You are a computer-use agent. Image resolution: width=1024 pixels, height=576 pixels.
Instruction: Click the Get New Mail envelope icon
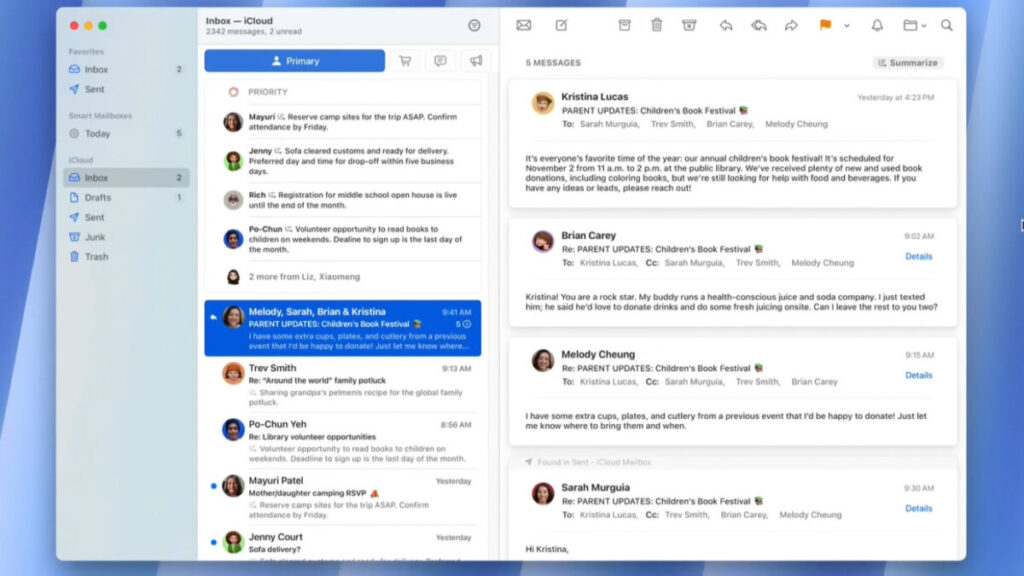(524, 25)
